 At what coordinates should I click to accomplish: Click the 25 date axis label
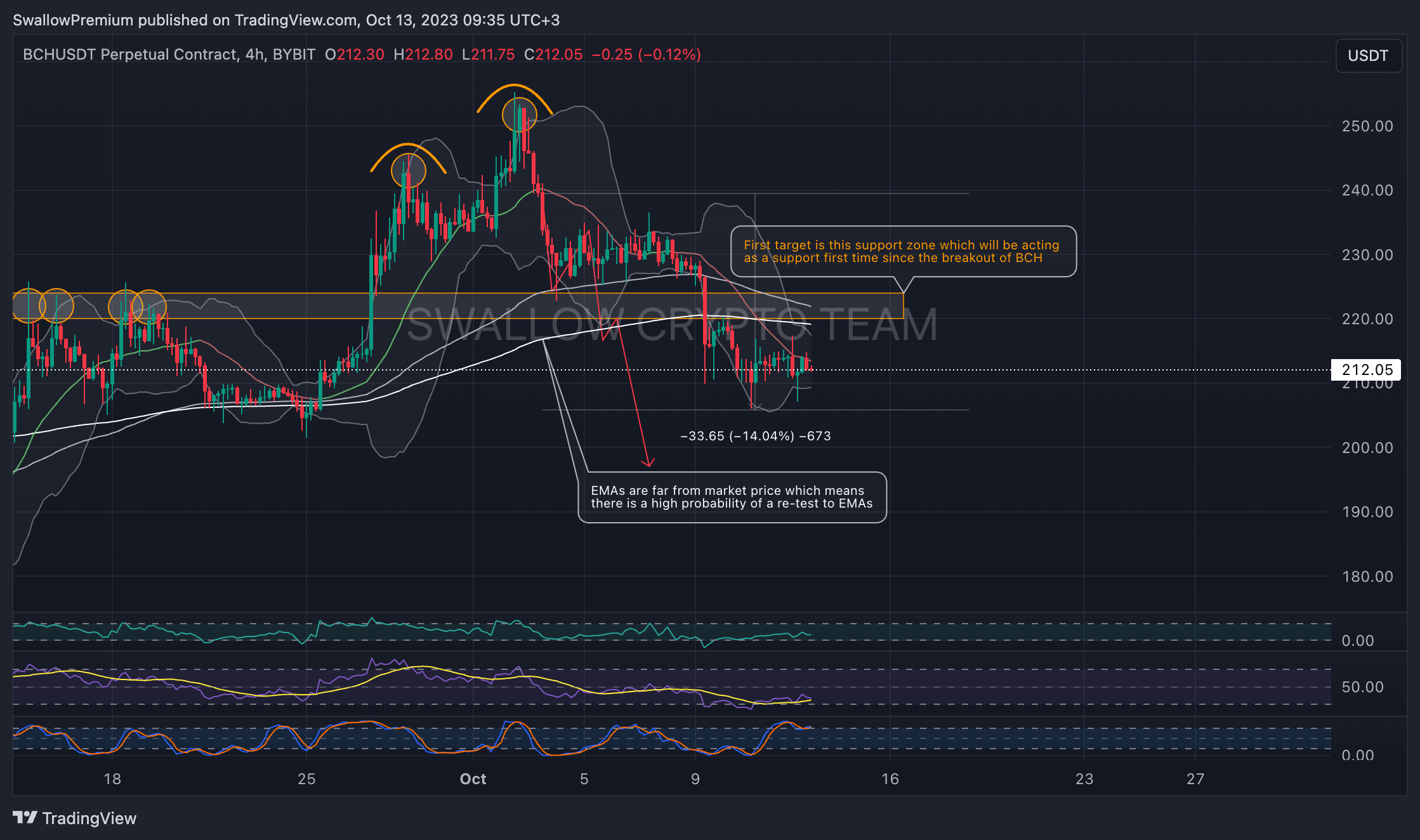(x=306, y=778)
